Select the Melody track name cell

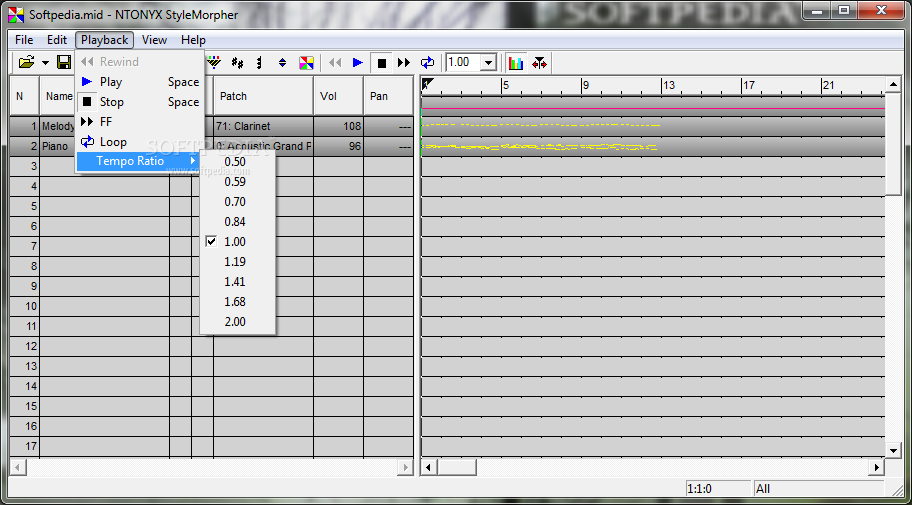58,126
